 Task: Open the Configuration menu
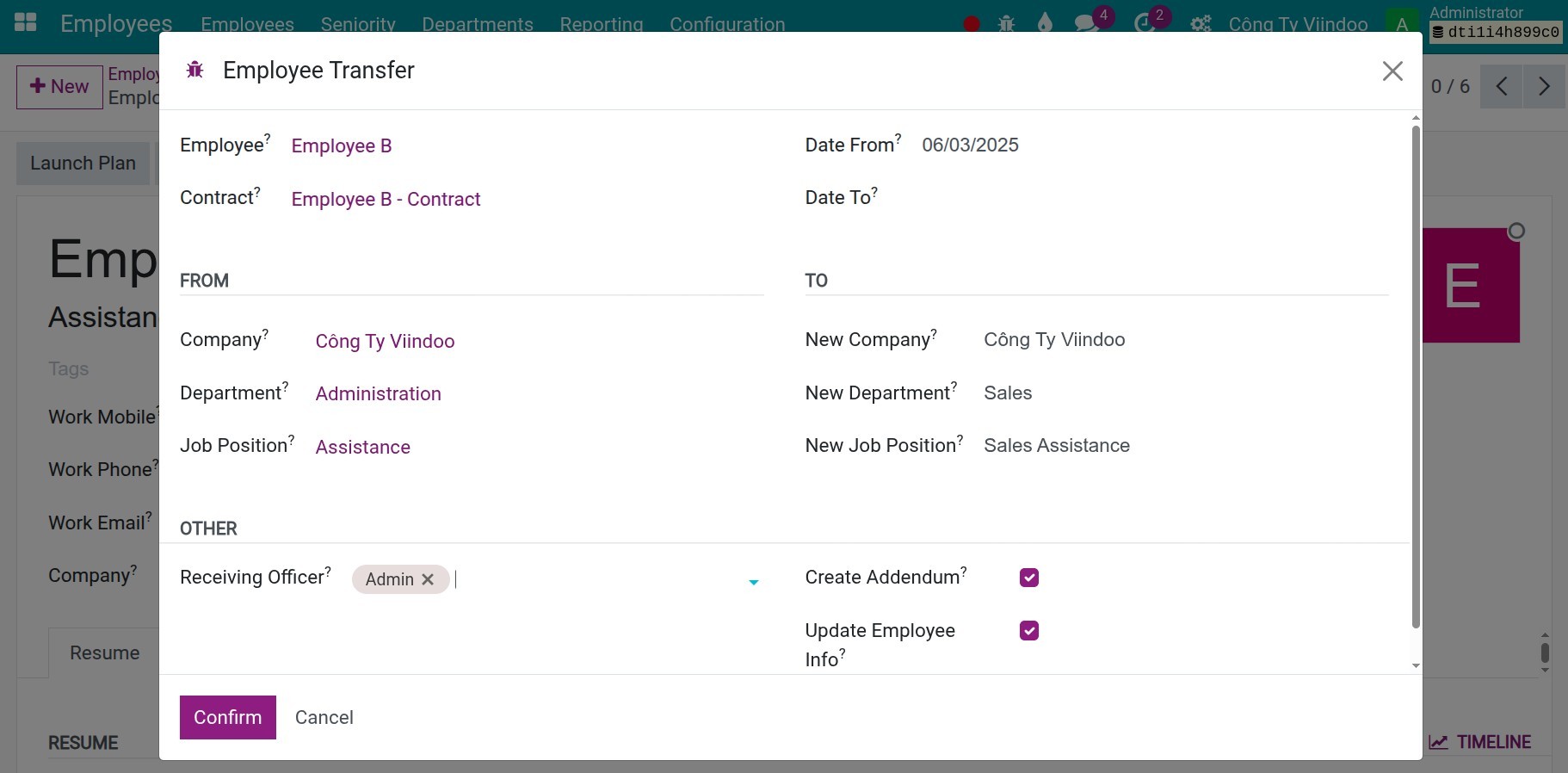click(x=727, y=24)
